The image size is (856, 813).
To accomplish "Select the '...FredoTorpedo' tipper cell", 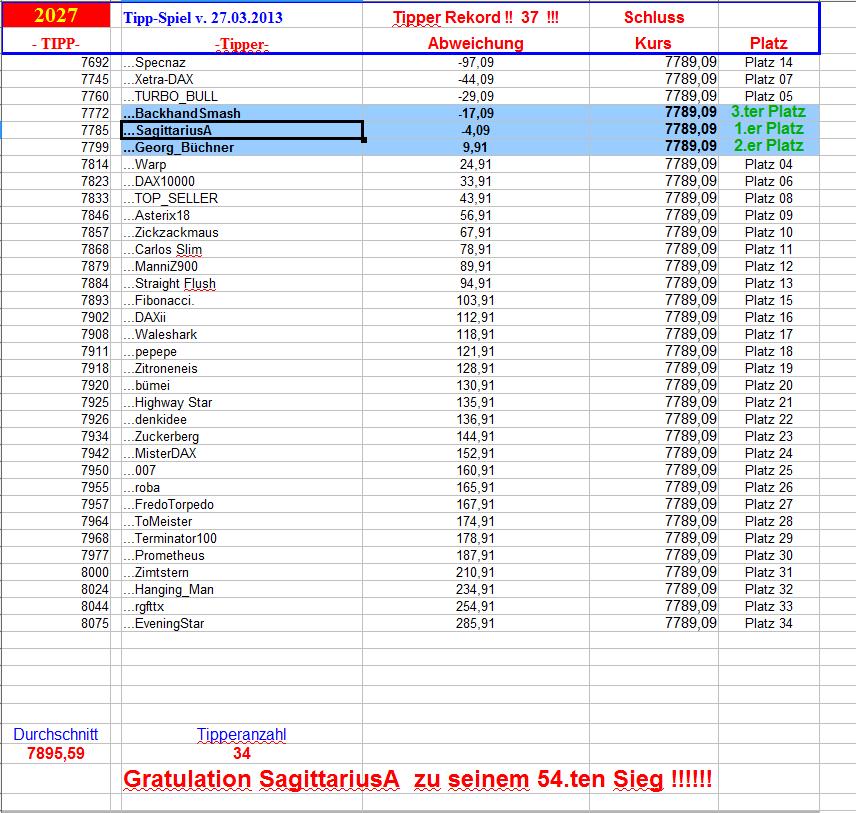I will click(x=241, y=505).
